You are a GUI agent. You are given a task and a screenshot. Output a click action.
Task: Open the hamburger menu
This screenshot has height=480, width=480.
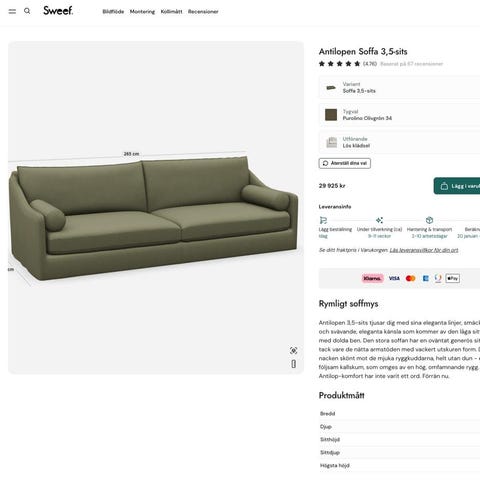[12, 11]
